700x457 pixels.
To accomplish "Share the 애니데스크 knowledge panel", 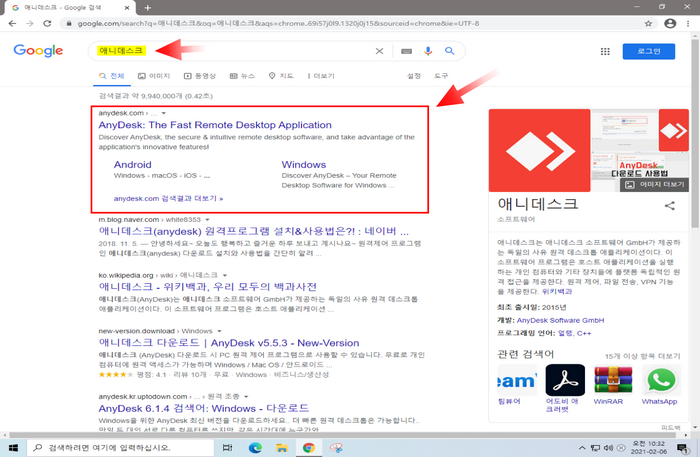I will [x=670, y=206].
